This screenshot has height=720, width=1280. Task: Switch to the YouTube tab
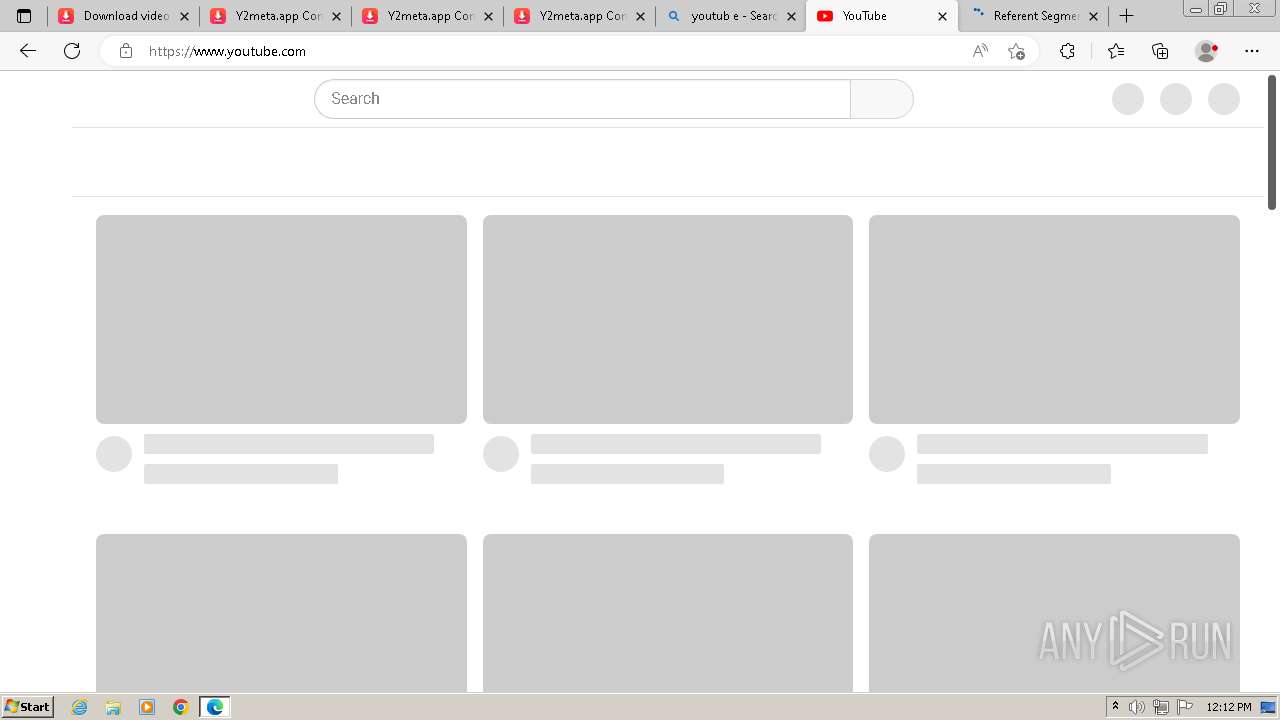click(x=881, y=16)
